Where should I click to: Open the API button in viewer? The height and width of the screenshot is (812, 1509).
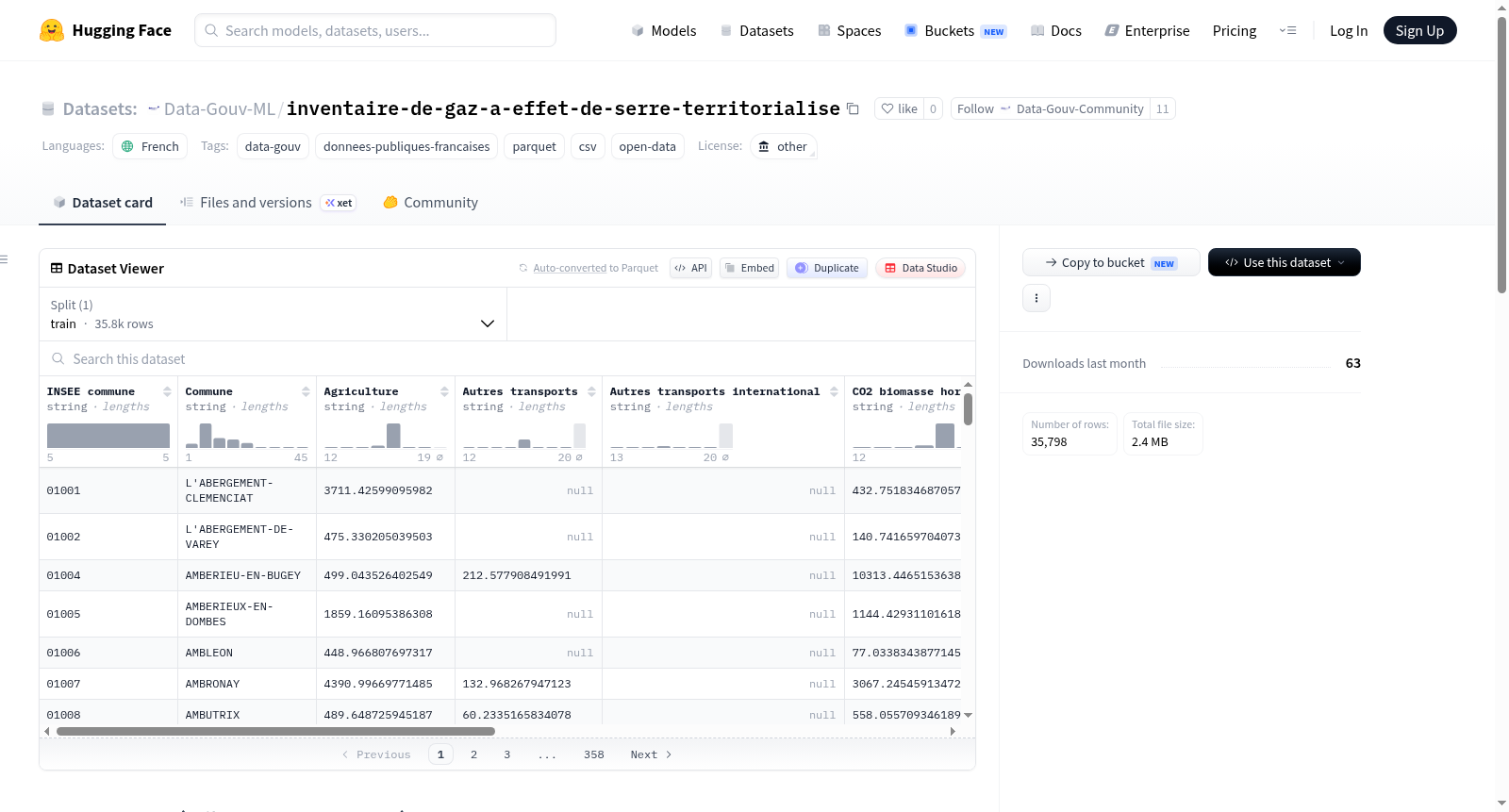tap(690, 268)
